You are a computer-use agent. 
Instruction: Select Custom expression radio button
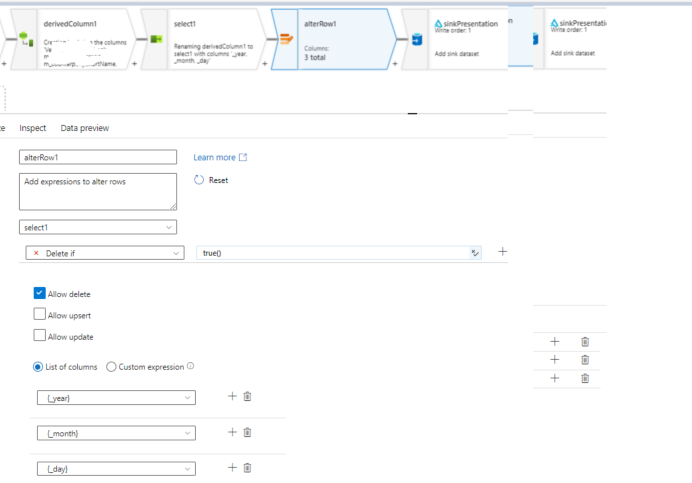111,367
